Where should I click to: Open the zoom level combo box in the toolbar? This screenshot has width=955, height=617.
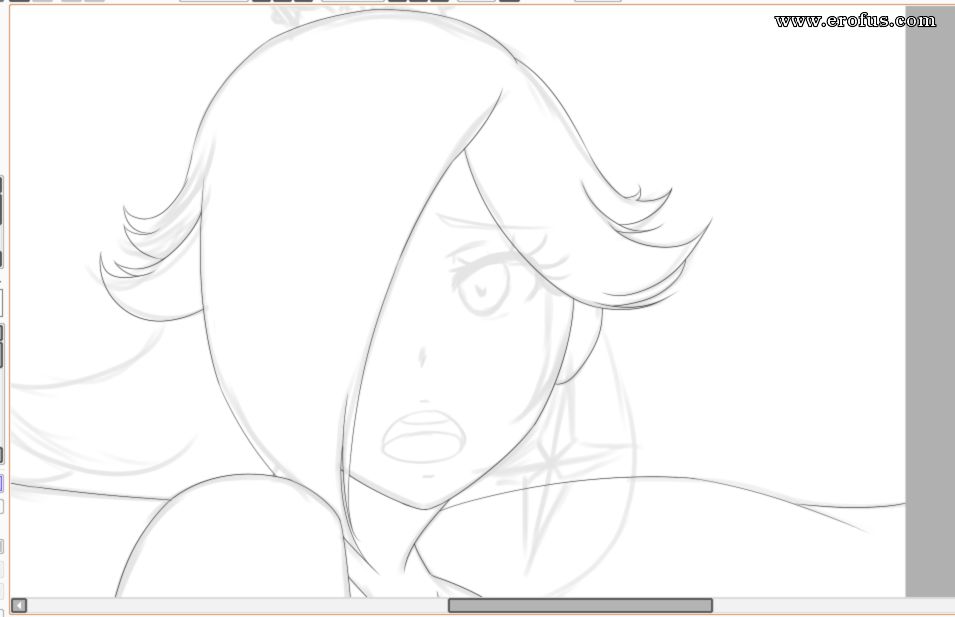[214, 0]
